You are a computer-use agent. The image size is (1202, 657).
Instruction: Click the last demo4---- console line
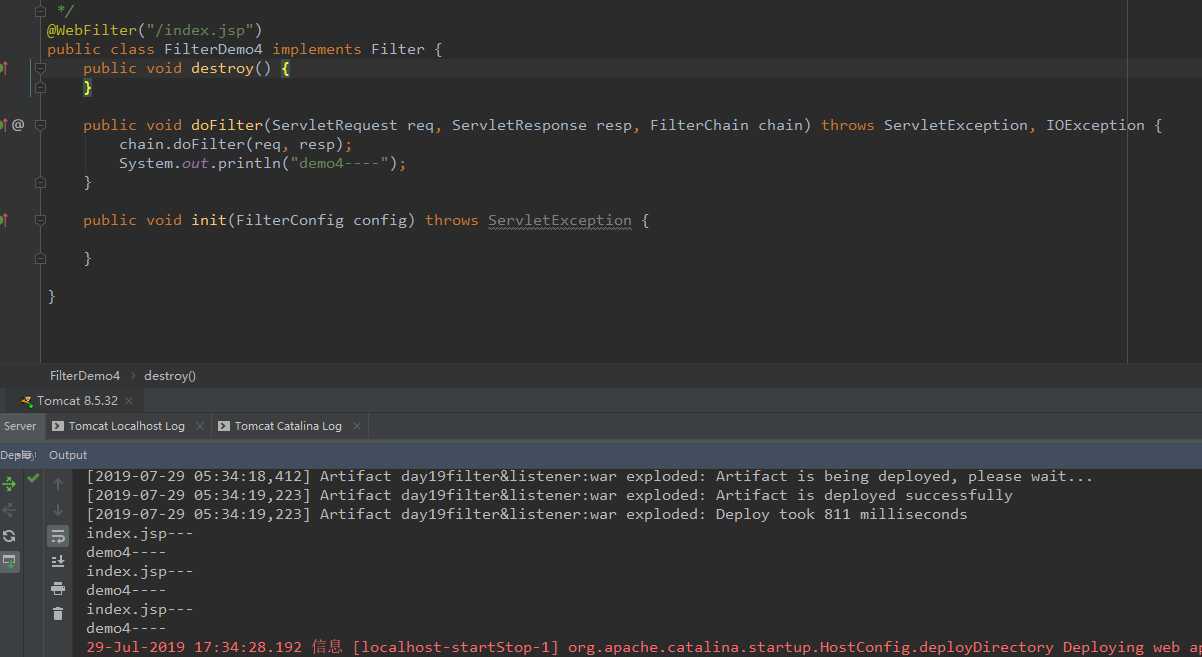tap(126, 628)
